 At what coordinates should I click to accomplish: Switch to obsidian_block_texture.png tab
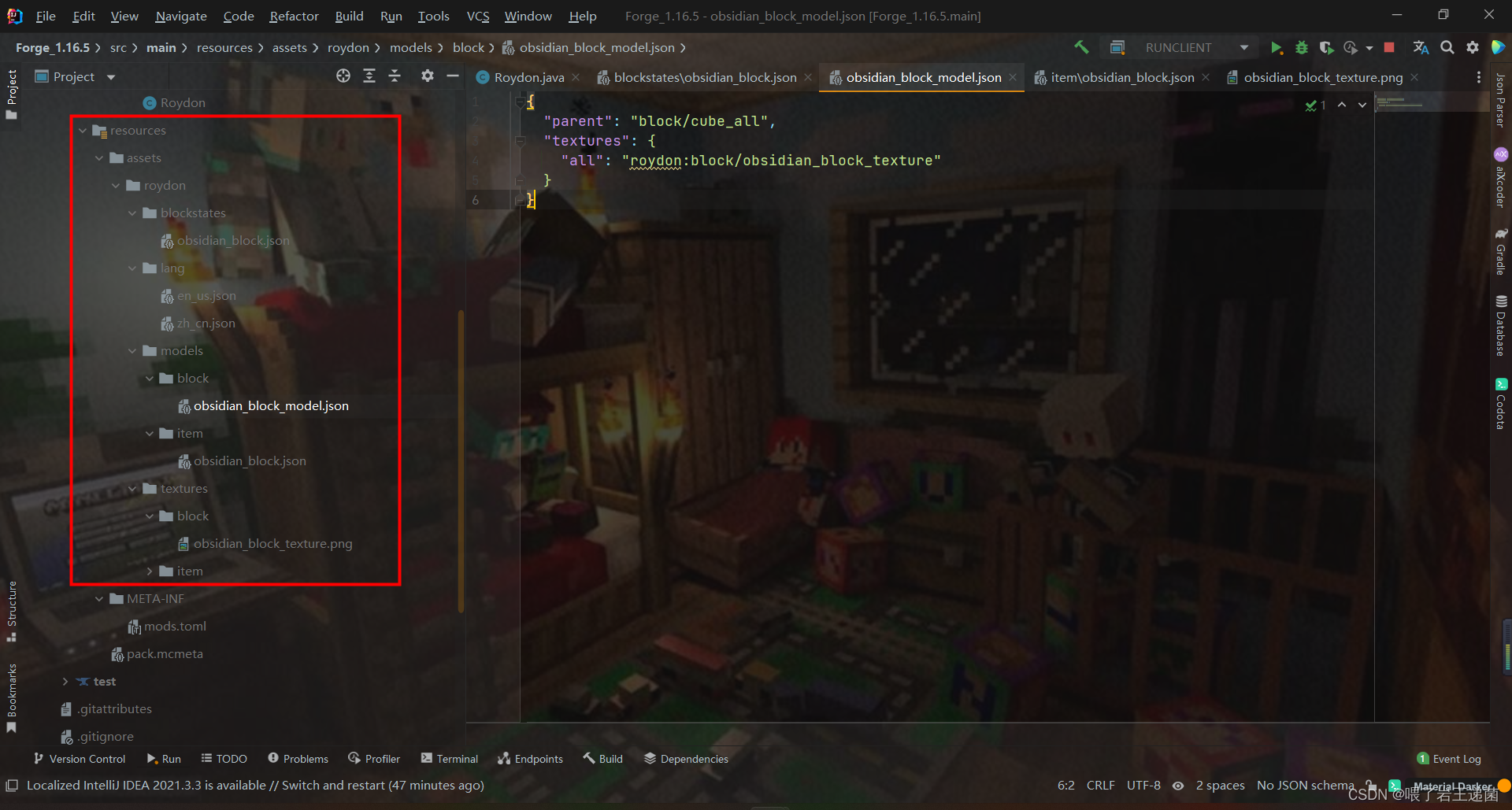click(x=1323, y=77)
